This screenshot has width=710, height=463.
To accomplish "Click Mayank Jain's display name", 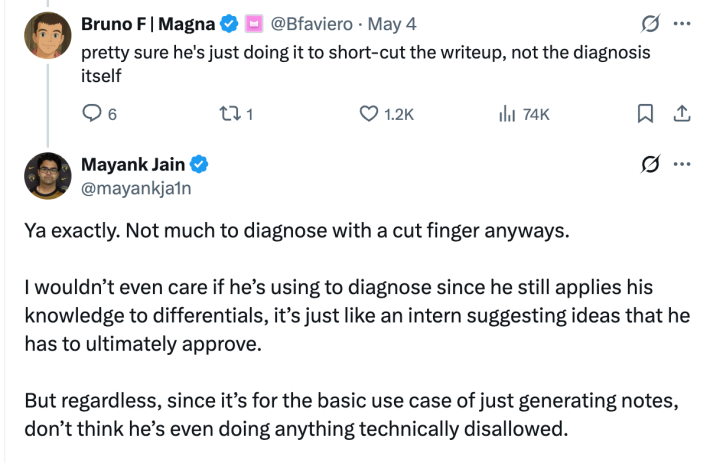I will click(x=133, y=164).
